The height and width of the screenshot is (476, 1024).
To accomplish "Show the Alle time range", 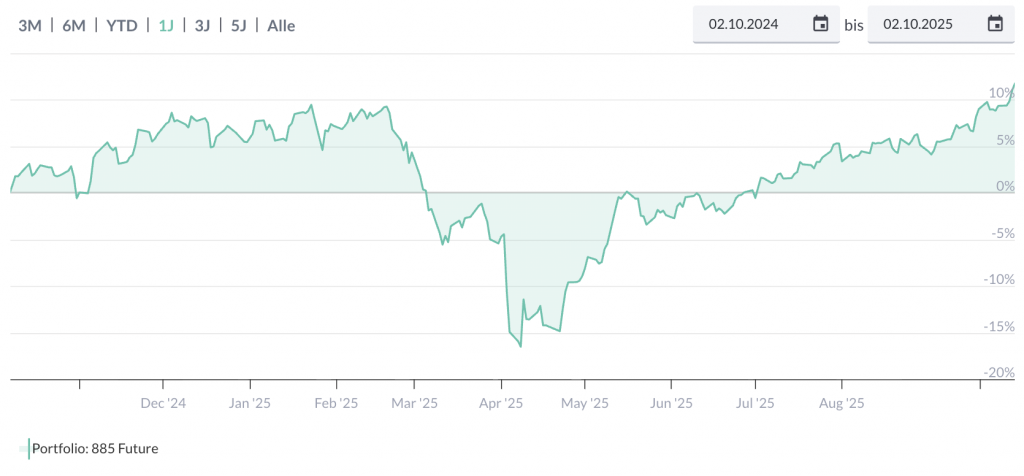I will coord(281,25).
